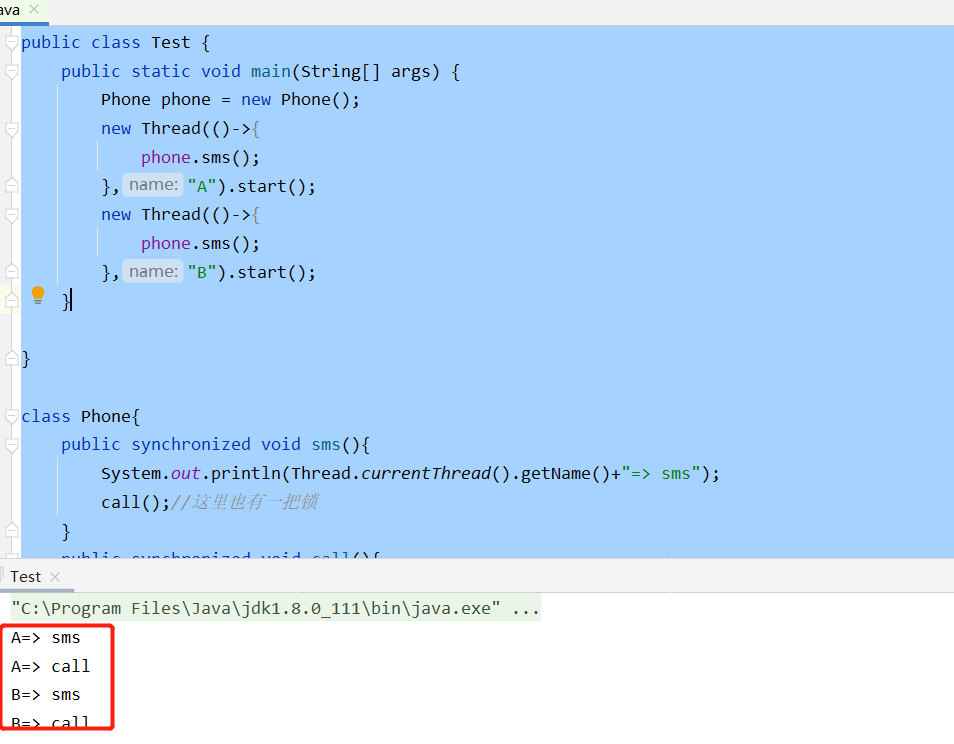Viewport: 954px width, 744px height.
Task: Click the 'Phone phone = new Phone();' line
Action: click(x=230, y=100)
